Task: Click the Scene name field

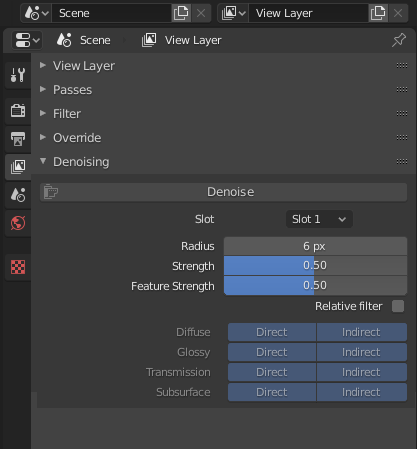Action: point(111,13)
